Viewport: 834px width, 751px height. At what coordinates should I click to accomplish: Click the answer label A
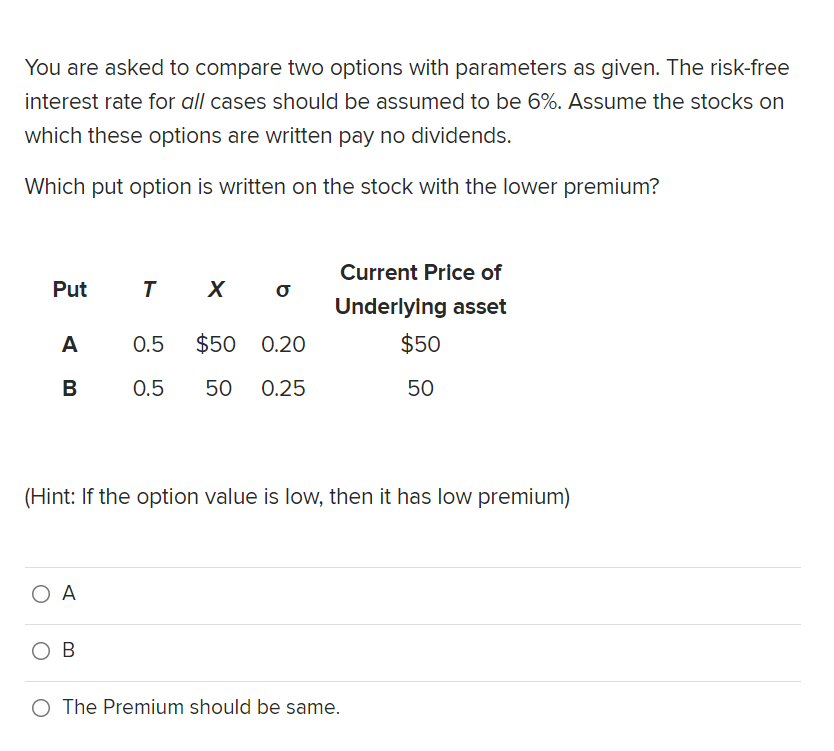tap(67, 593)
